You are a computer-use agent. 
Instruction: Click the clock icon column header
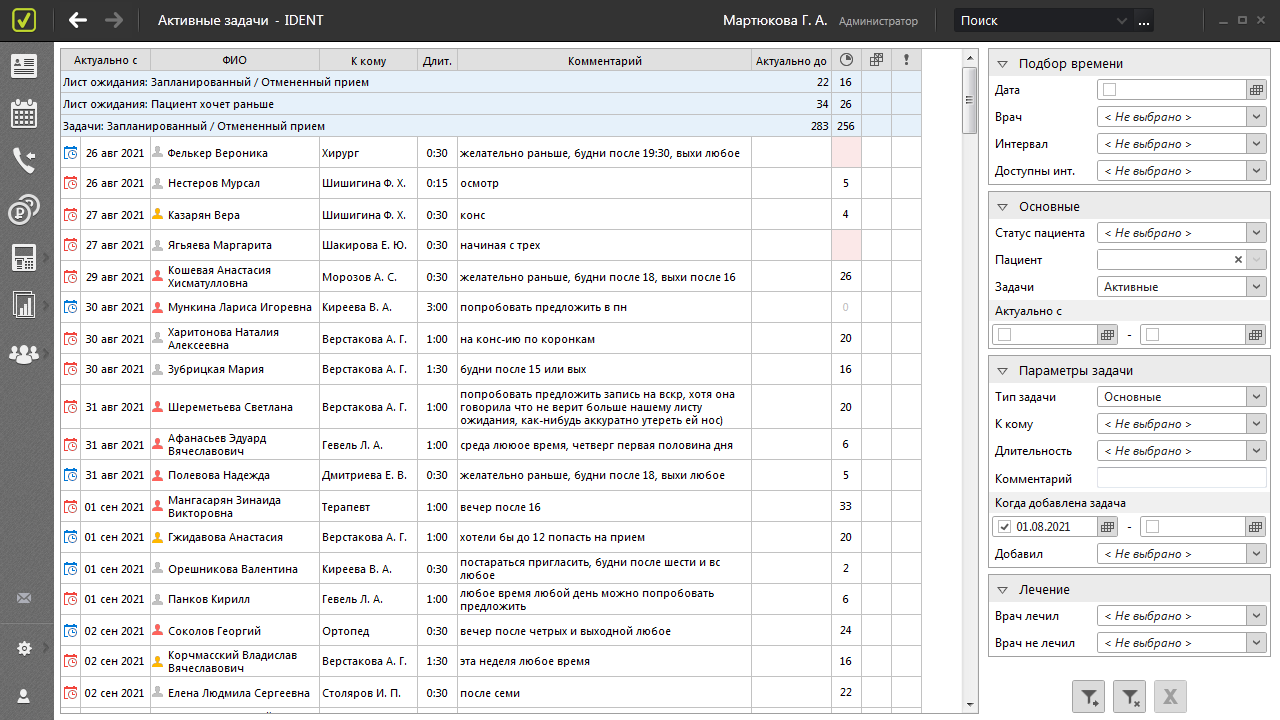(x=846, y=60)
